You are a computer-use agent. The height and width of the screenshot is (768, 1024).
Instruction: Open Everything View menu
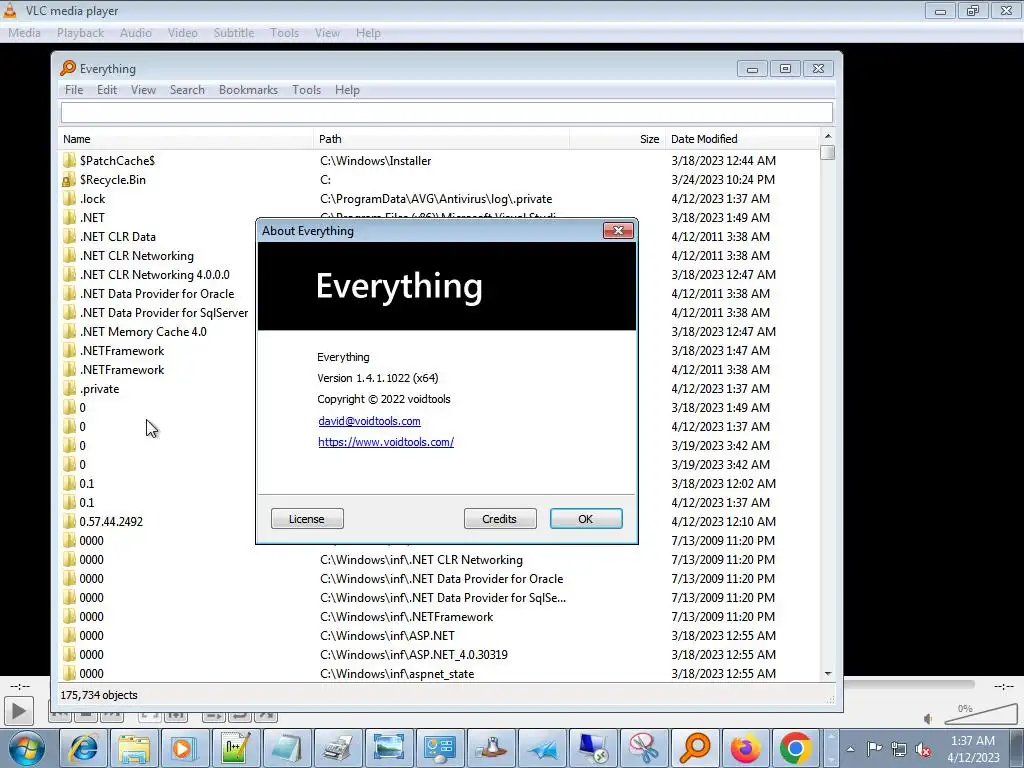(x=143, y=89)
